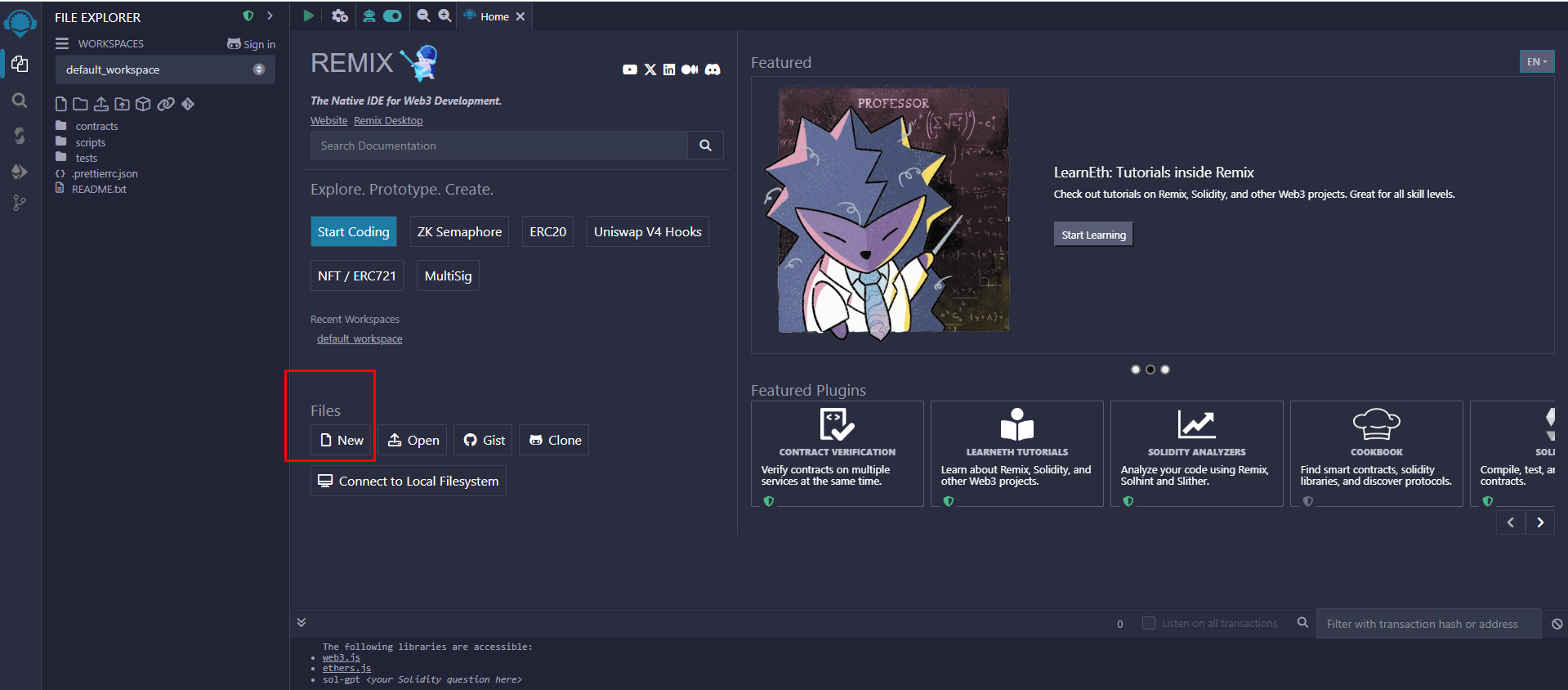Click the chain link icon in explorer

click(166, 104)
